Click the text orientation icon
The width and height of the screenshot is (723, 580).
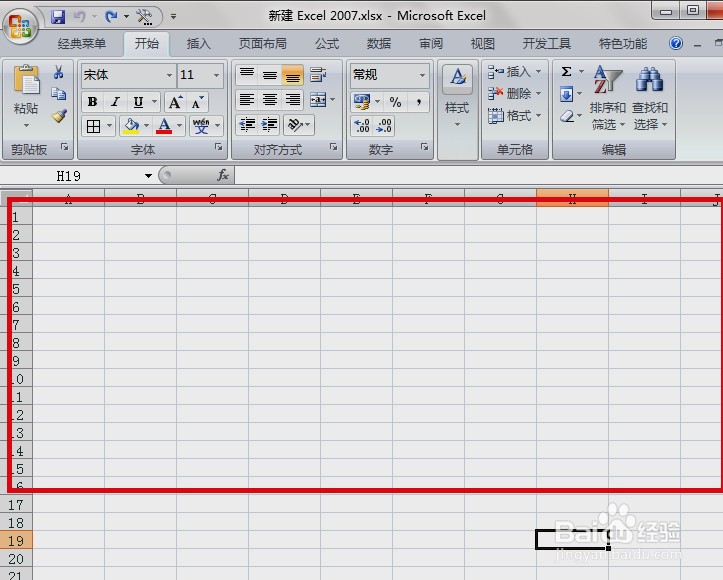coord(295,124)
